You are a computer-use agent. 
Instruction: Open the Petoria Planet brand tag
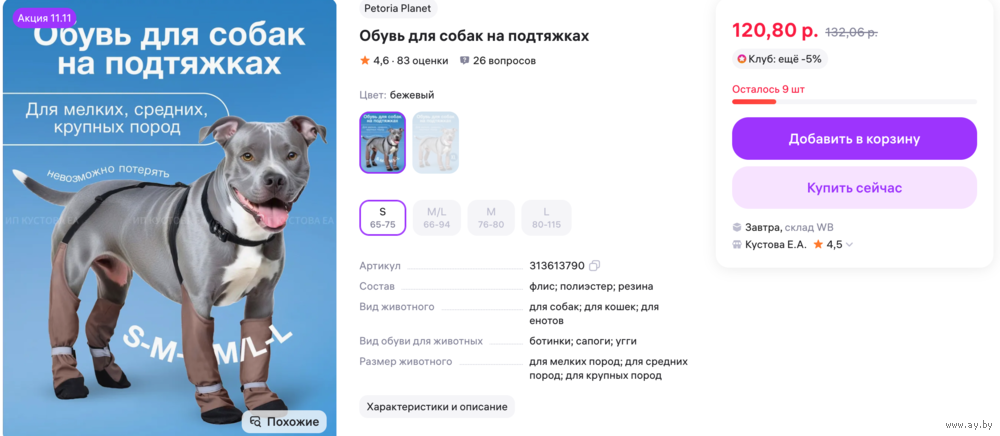coord(398,8)
